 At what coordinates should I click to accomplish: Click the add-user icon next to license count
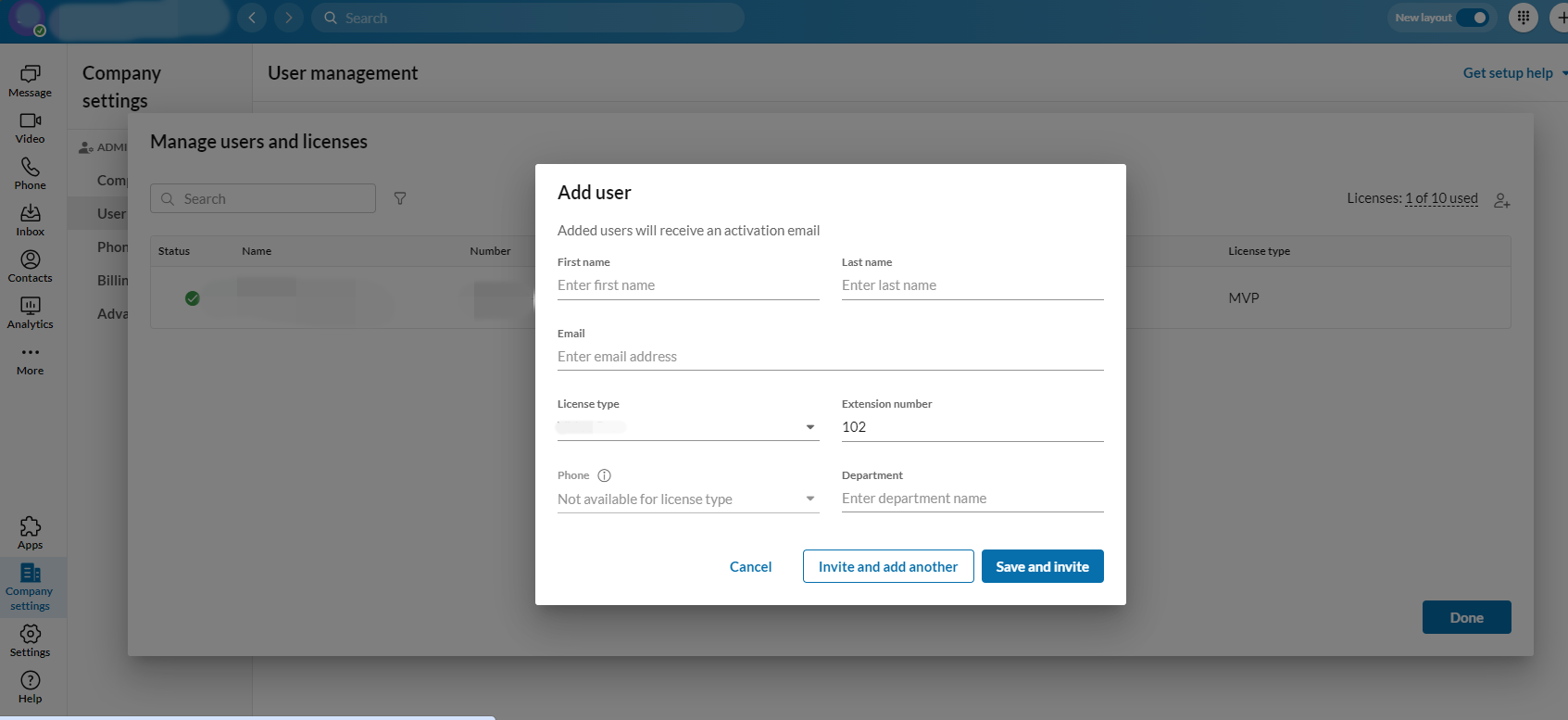pyautogui.click(x=1501, y=199)
